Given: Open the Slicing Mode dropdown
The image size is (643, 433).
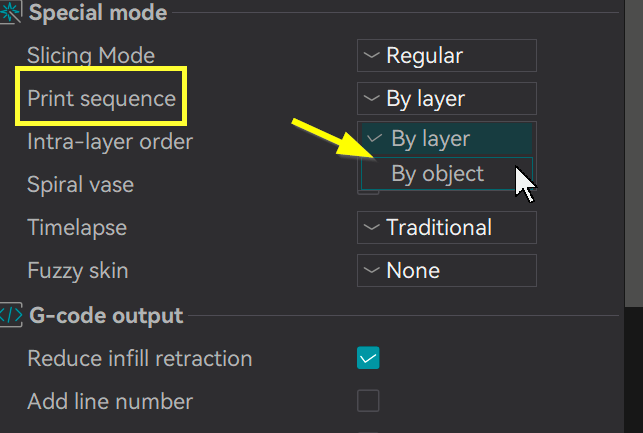Looking at the screenshot, I should pos(446,56).
